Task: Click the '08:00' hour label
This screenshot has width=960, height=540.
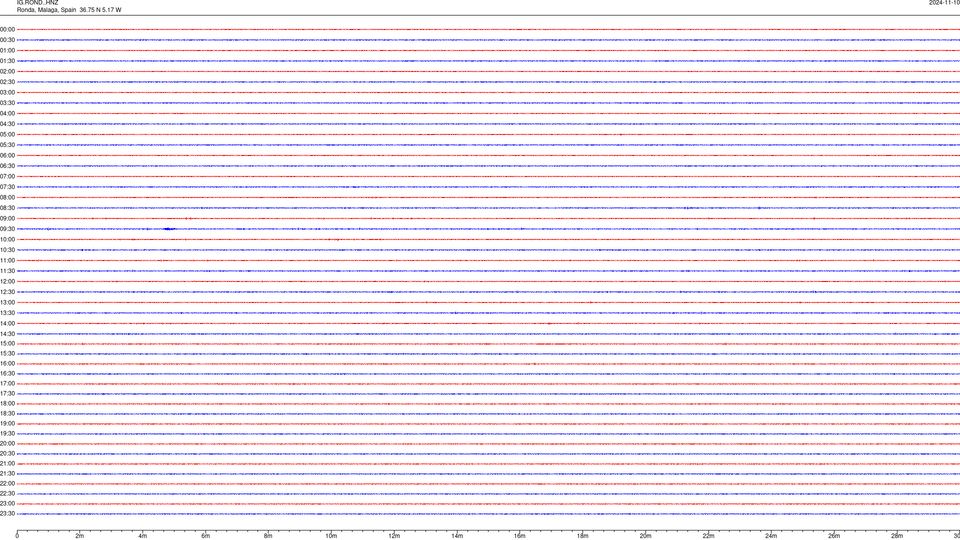Action: pos(7,198)
